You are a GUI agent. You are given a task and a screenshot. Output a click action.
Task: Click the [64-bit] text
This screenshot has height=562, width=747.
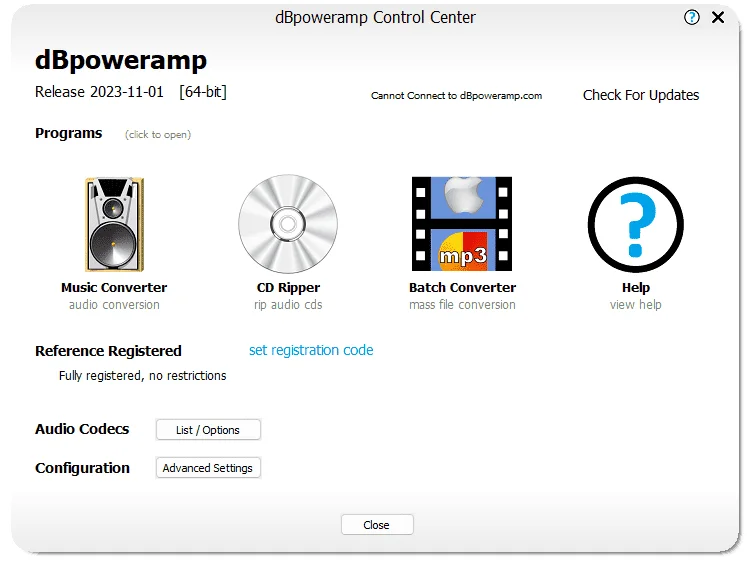[x=203, y=91]
